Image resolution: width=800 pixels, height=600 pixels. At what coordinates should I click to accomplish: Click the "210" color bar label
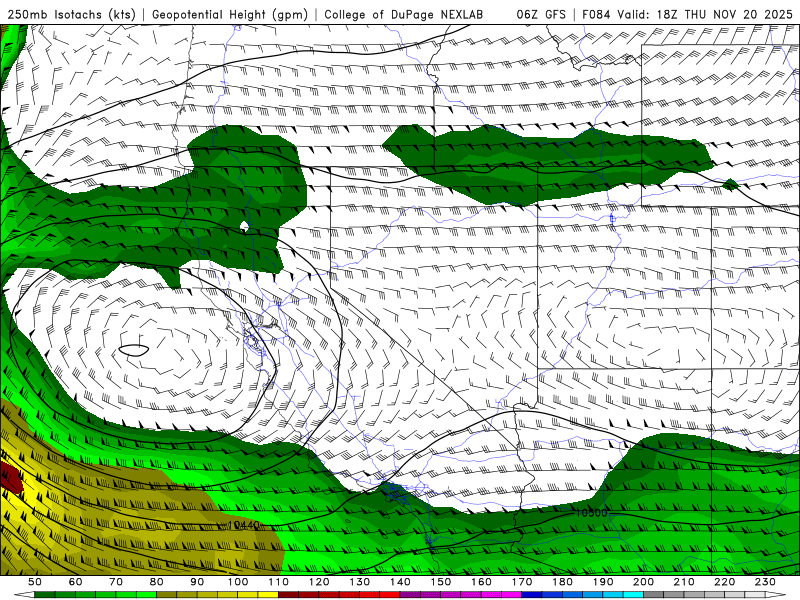click(684, 582)
